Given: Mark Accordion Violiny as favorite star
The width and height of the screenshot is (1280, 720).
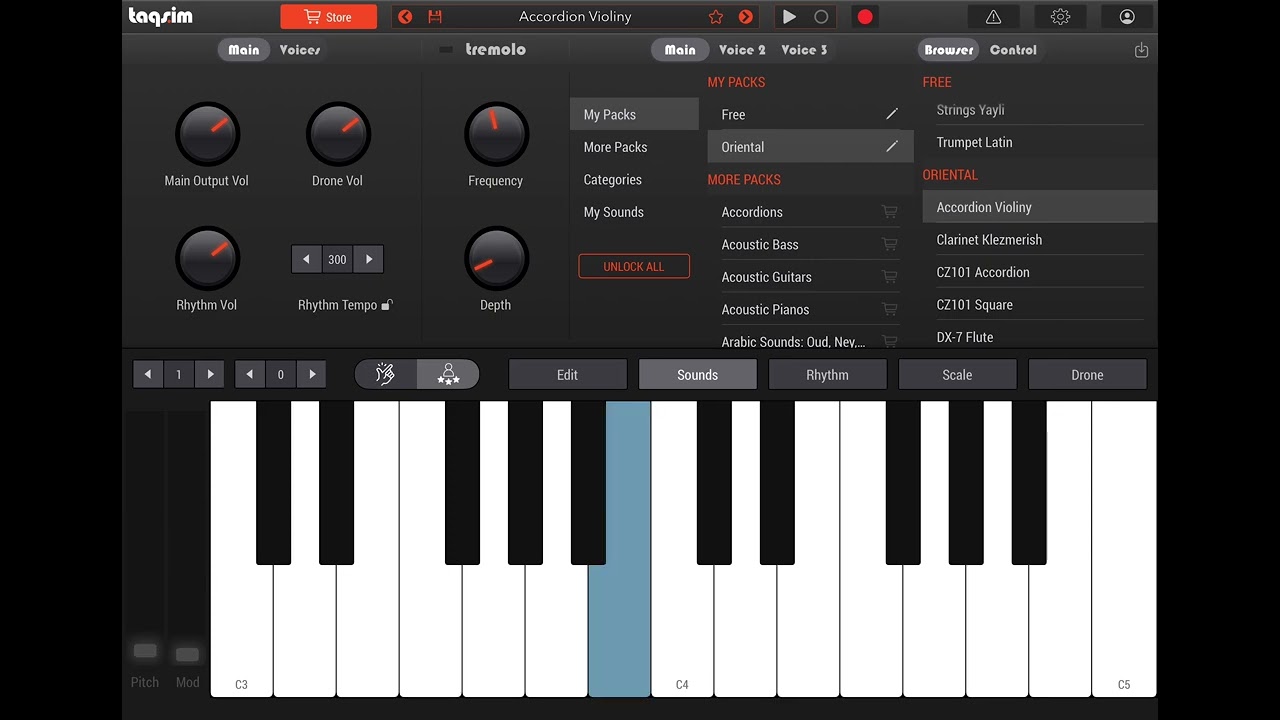Looking at the screenshot, I should (x=716, y=17).
